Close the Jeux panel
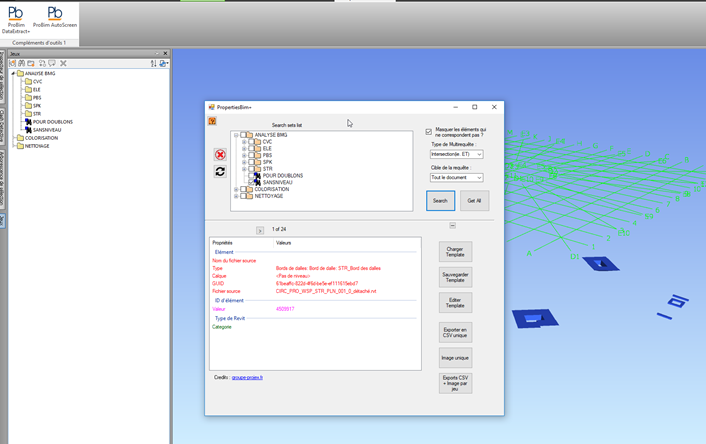Screen dimensions: 706x444 click(x=165, y=53)
